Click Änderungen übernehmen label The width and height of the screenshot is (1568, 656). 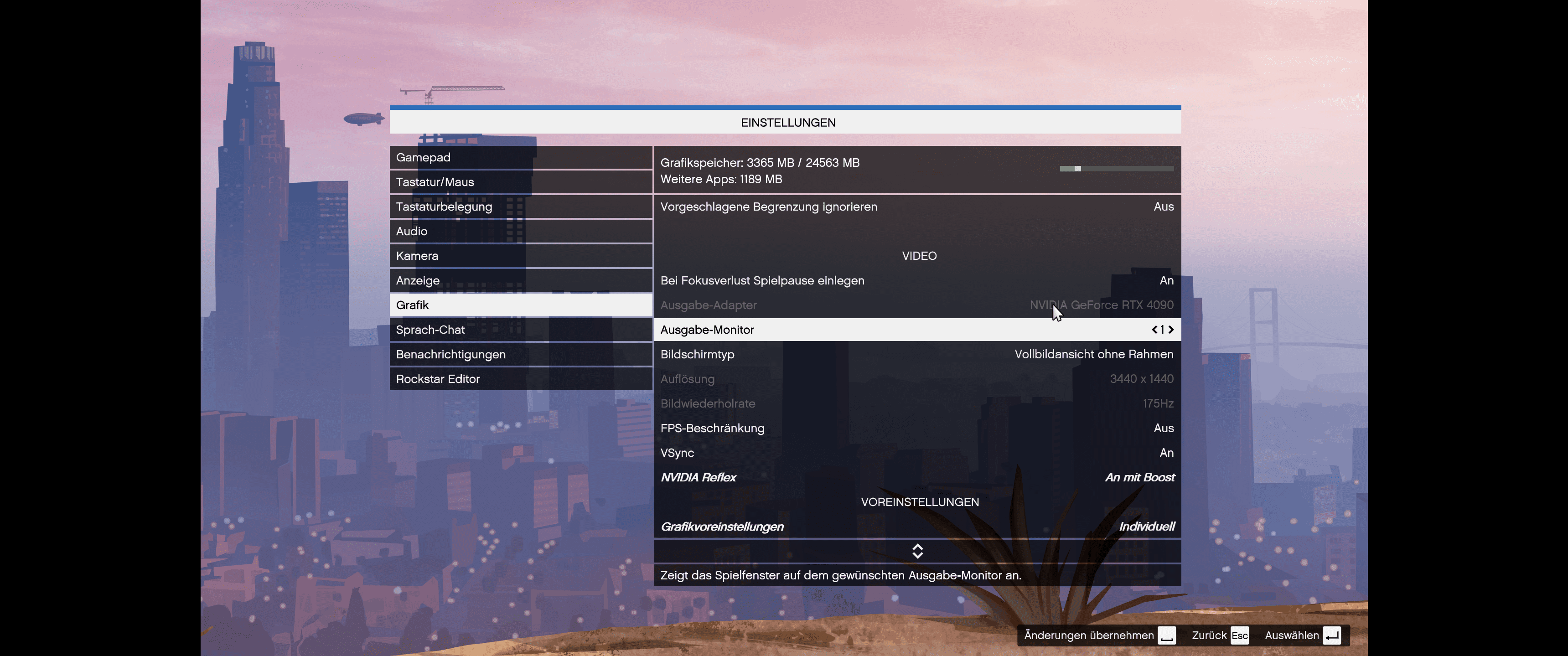(1088, 635)
